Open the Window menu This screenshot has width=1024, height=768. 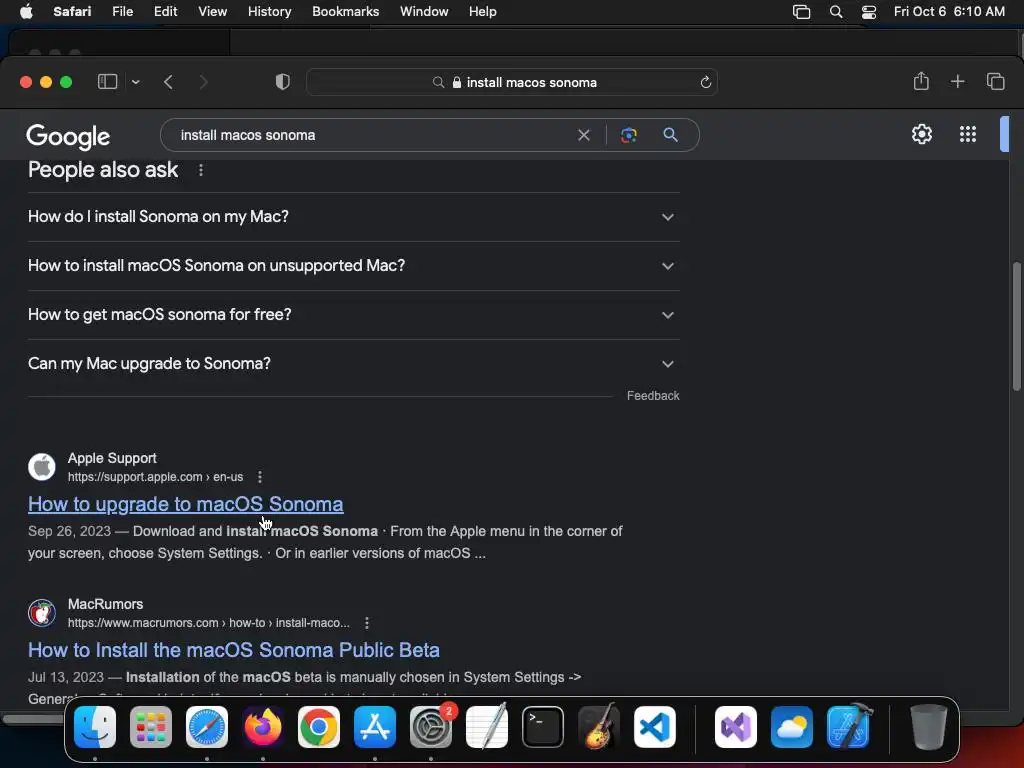424,12
